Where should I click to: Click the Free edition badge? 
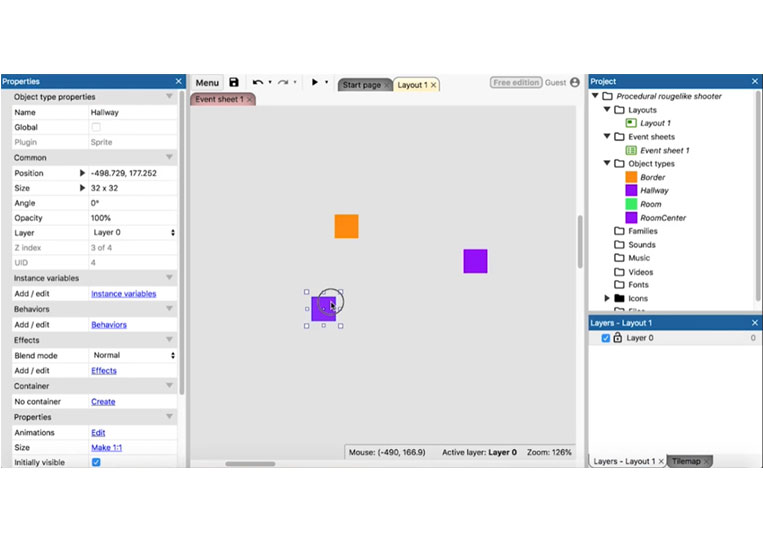coord(516,82)
